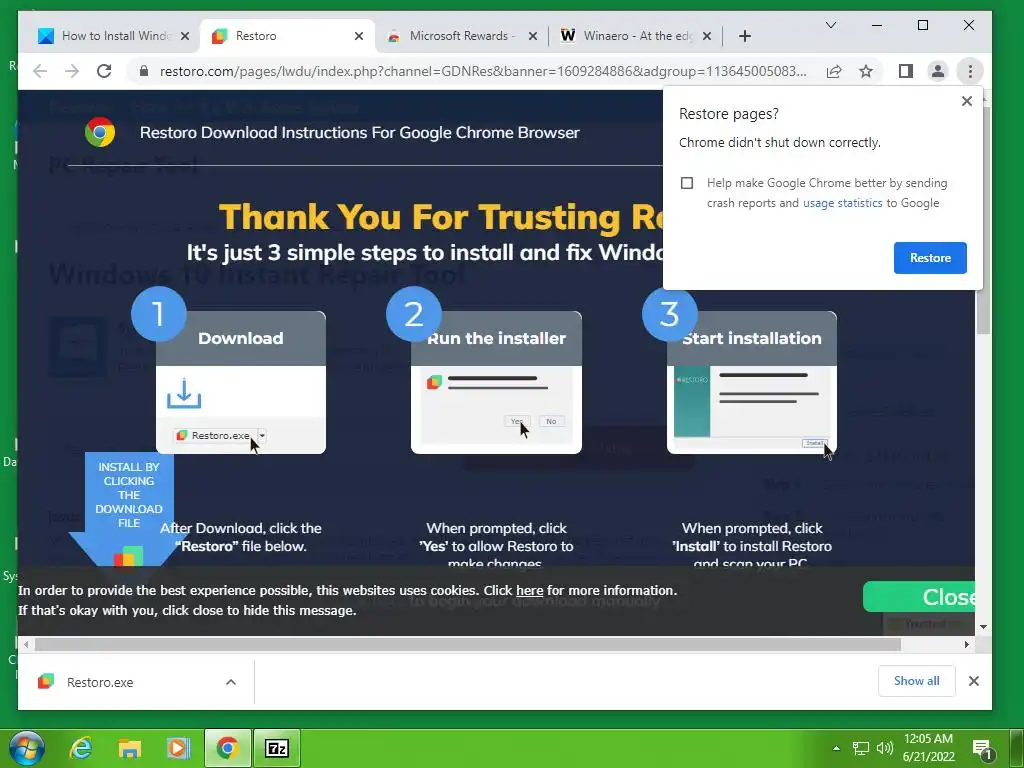This screenshot has height=768, width=1024.
Task: Show hidden tray icons arrow
Action: click(x=836, y=748)
